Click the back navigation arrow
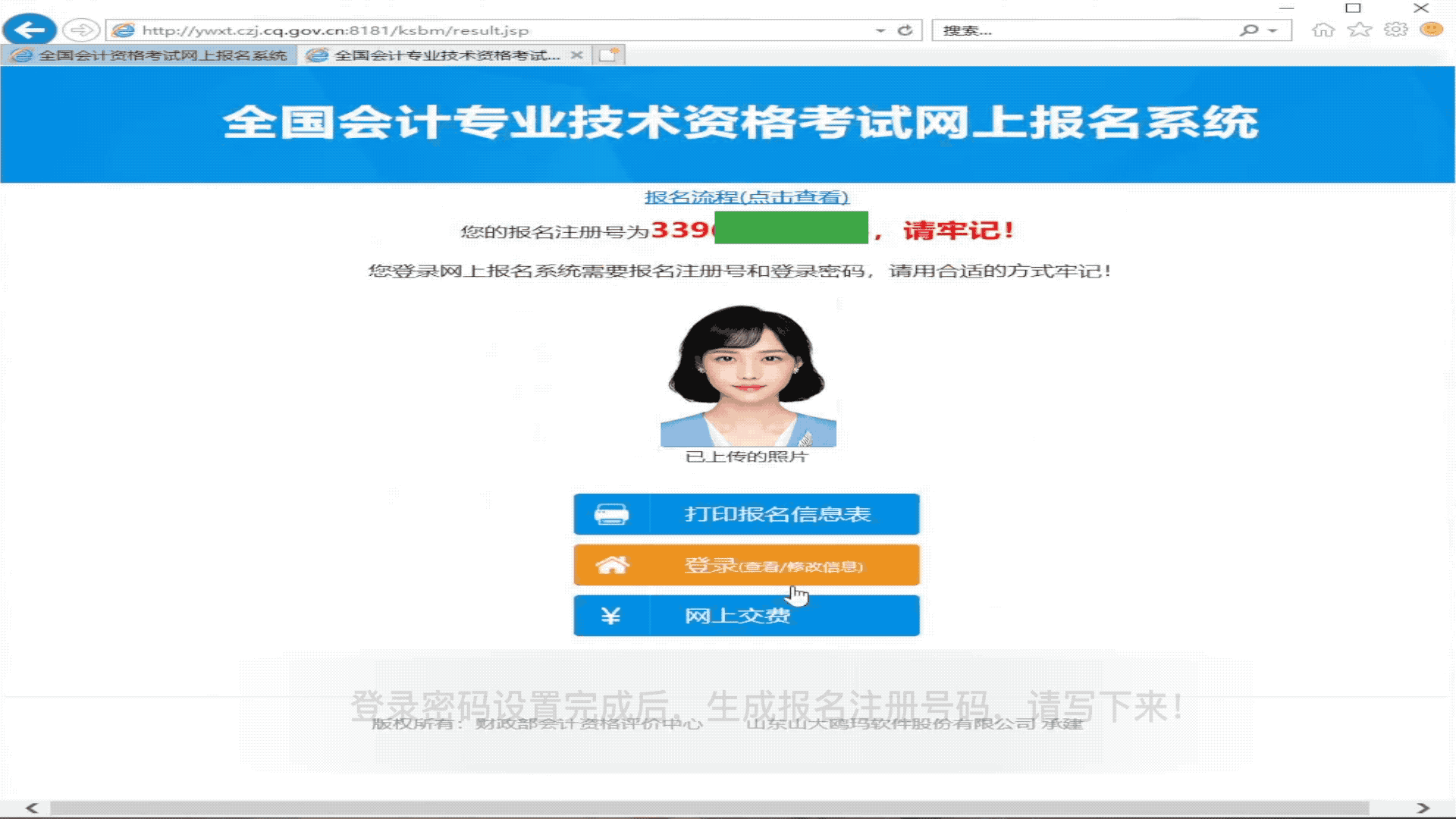The image size is (1456, 819). tap(29, 30)
